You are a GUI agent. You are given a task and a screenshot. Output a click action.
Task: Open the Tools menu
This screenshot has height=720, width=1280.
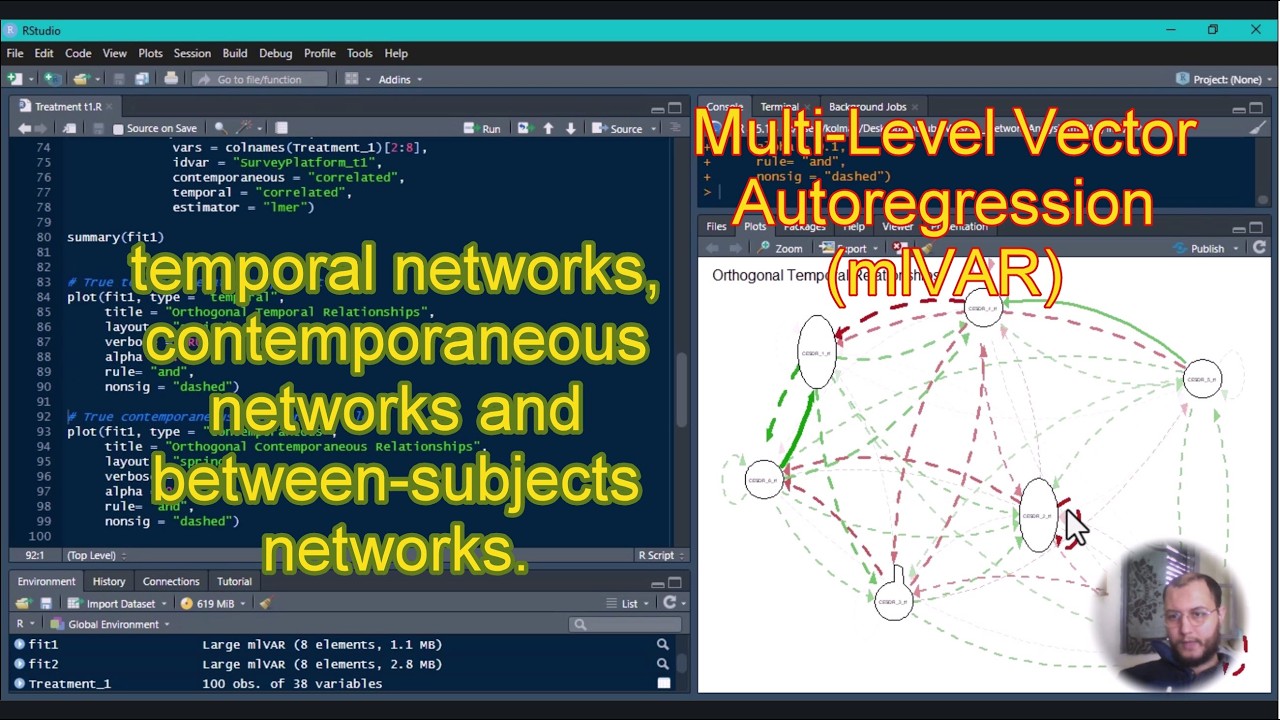click(x=359, y=53)
